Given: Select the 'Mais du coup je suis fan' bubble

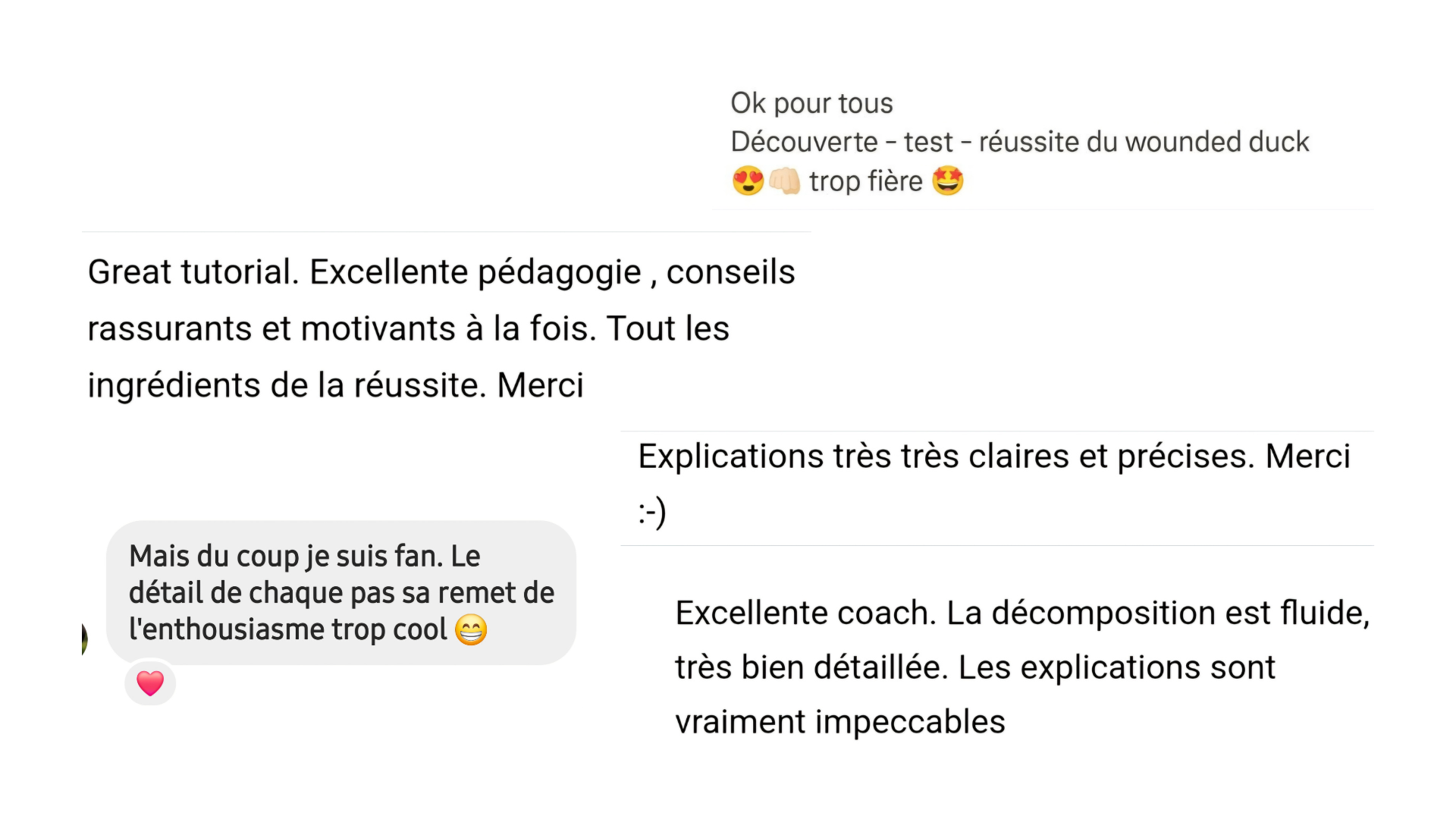Looking at the screenshot, I should [x=341, y=592].
